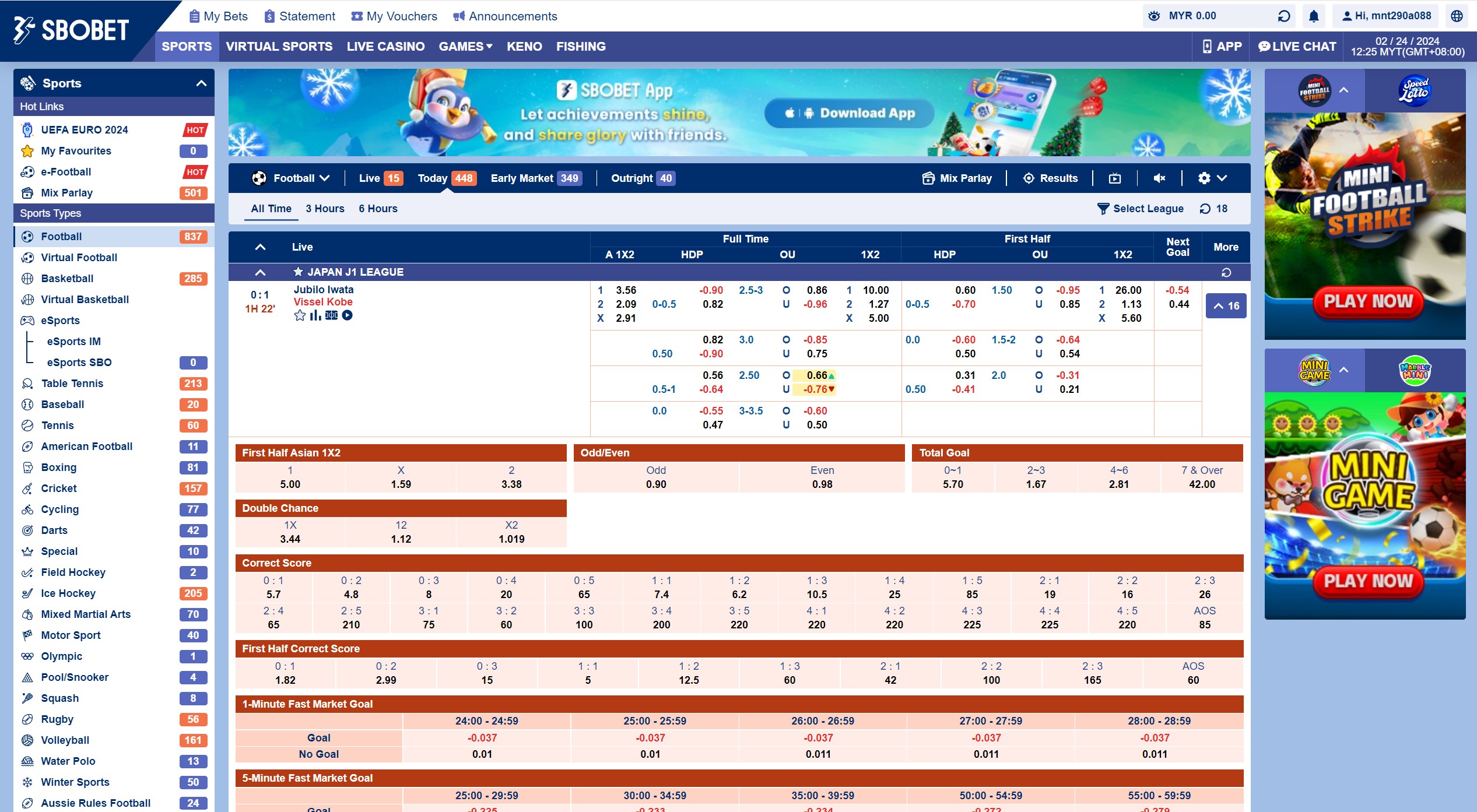Open My Favourites in sidebar
1477x812 pixels.
[114, 151]
